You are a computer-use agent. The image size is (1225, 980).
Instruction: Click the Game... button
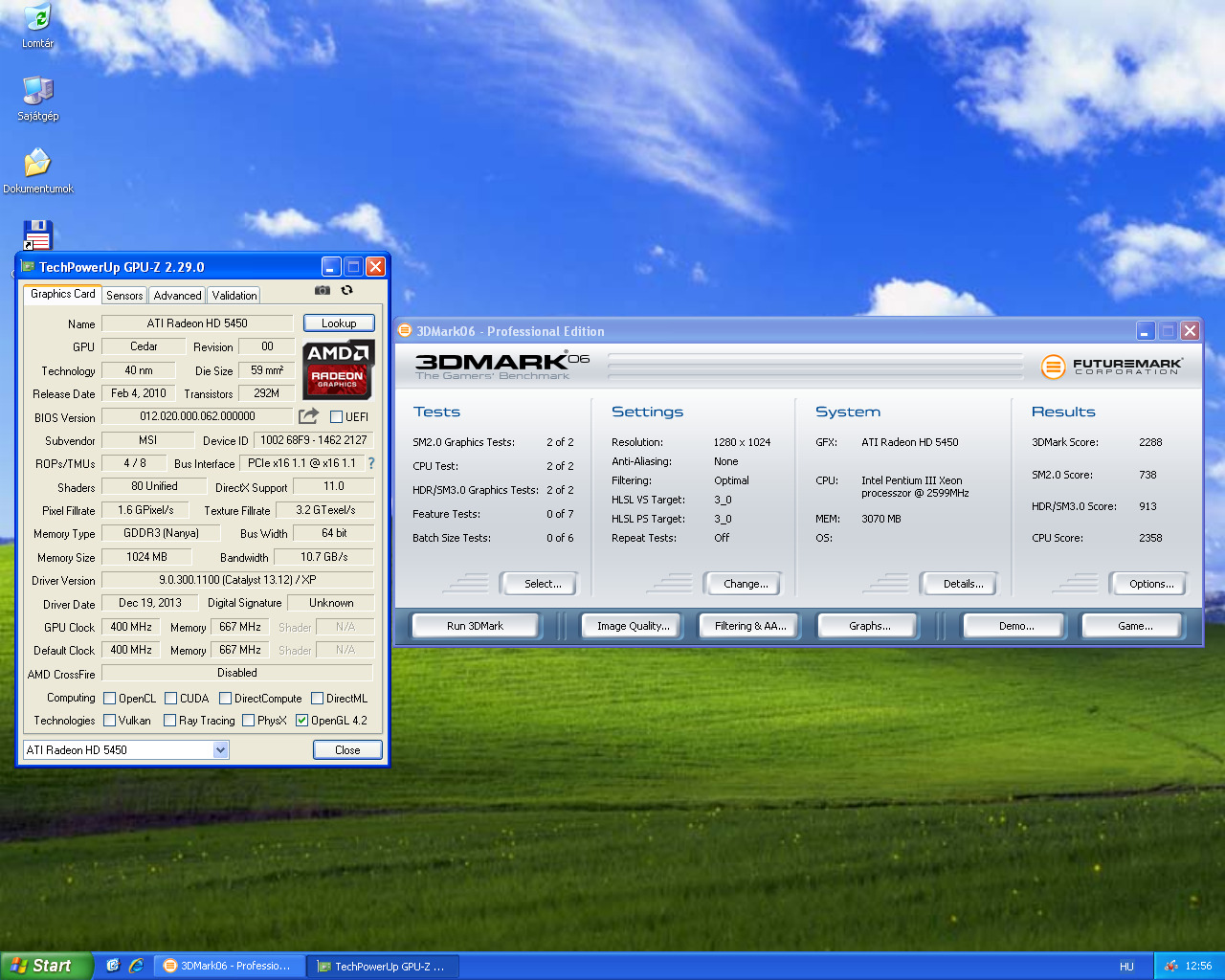(1133, 626)
